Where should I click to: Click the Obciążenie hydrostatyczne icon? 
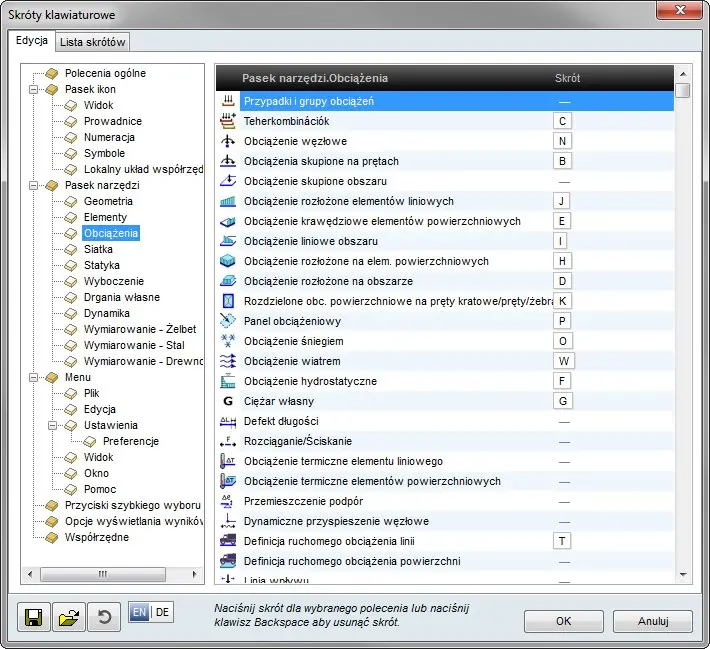click(x=228, y=381)
